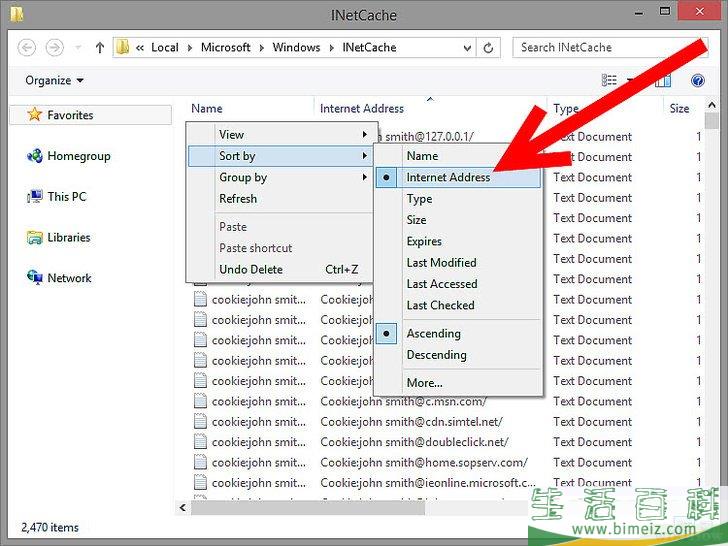This screenshot has width=728, height=546.
Task: Open the View submenu
Action: [281, 135]
